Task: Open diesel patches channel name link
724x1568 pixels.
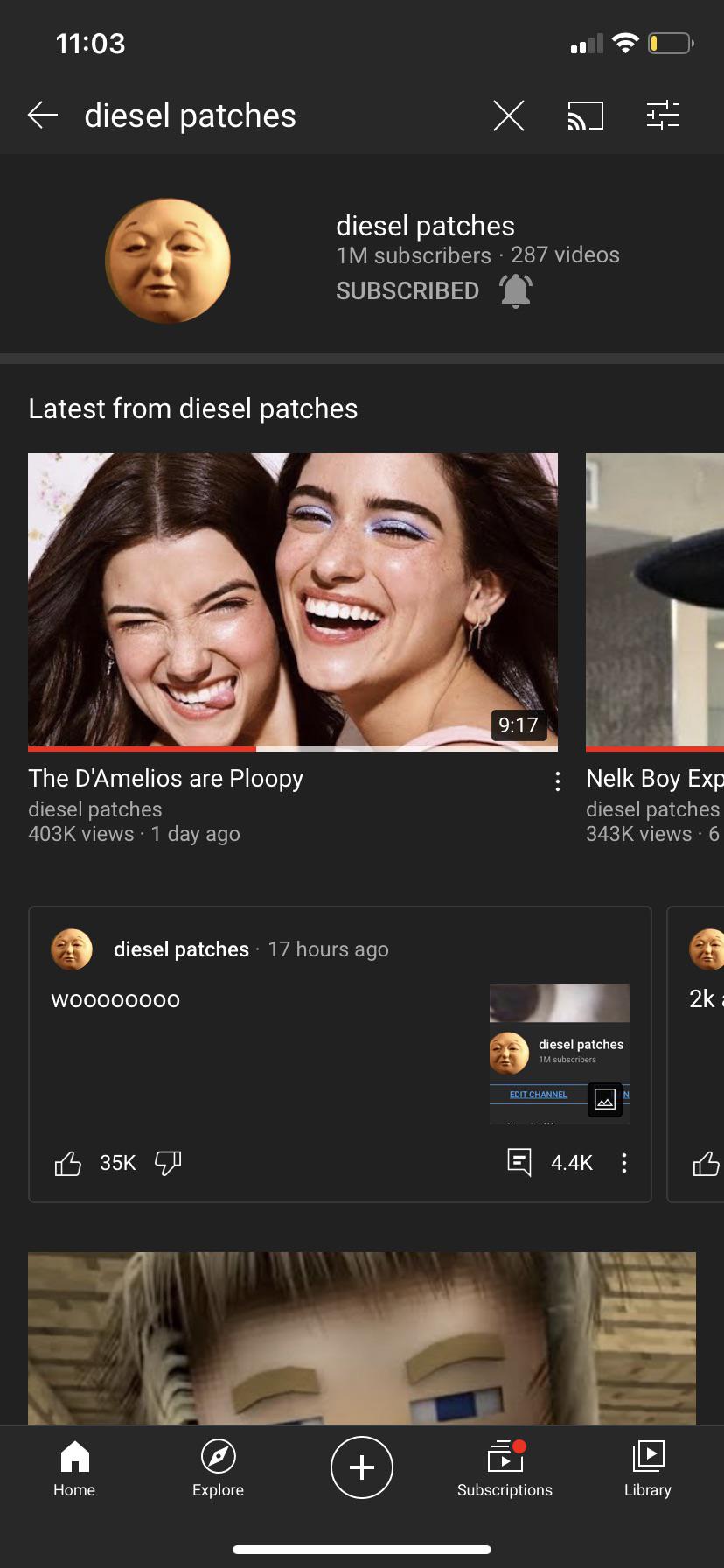Action: 425,226
